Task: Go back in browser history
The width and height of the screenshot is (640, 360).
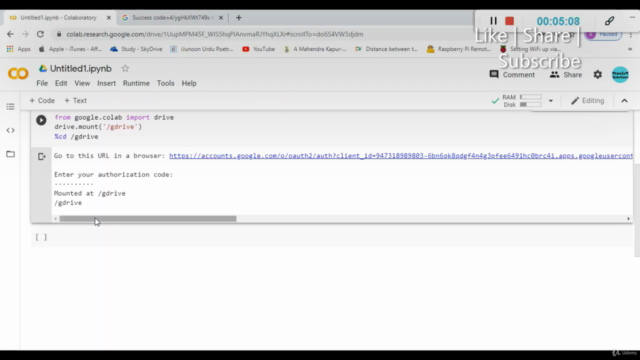Action: (10, 34)
